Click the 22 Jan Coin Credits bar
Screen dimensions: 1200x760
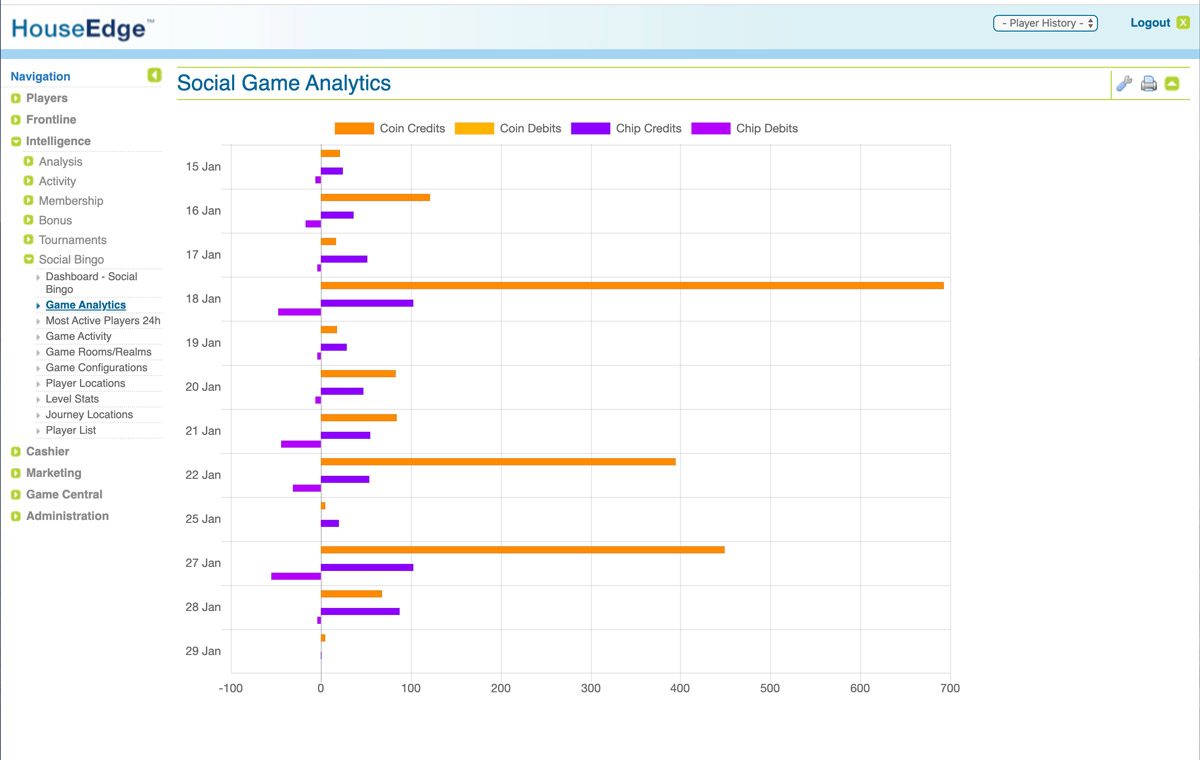click(x=498, y=462)
